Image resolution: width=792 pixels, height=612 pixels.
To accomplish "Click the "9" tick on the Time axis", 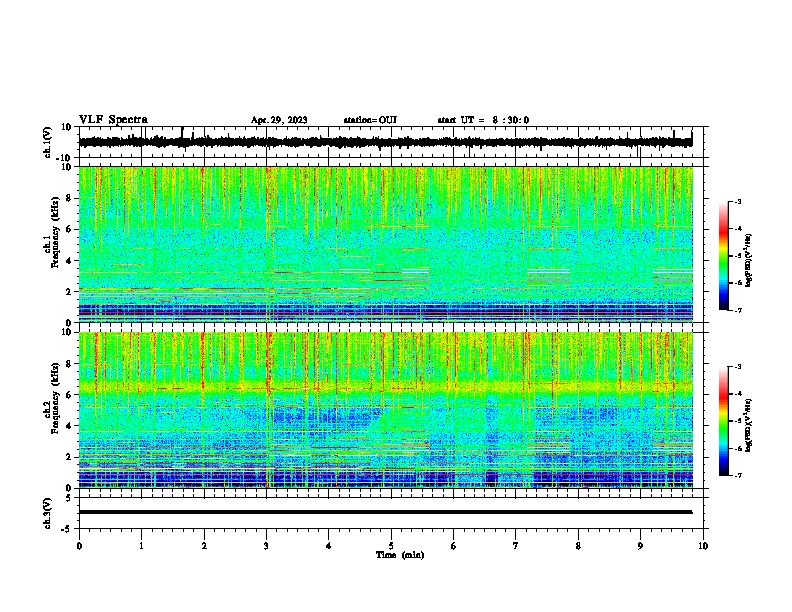I will pyautogui.click(x=640, y=546).
